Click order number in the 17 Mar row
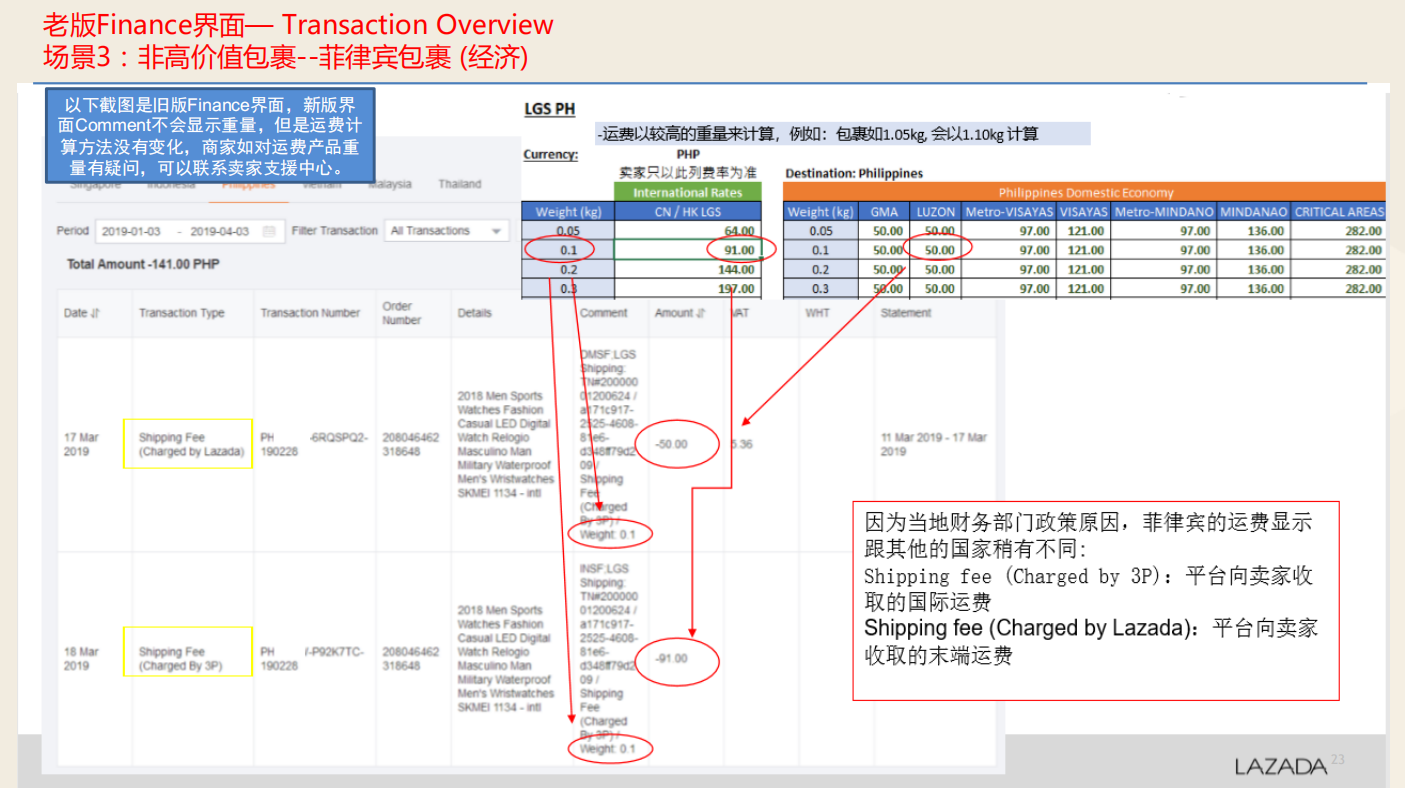 click(410, 445)
